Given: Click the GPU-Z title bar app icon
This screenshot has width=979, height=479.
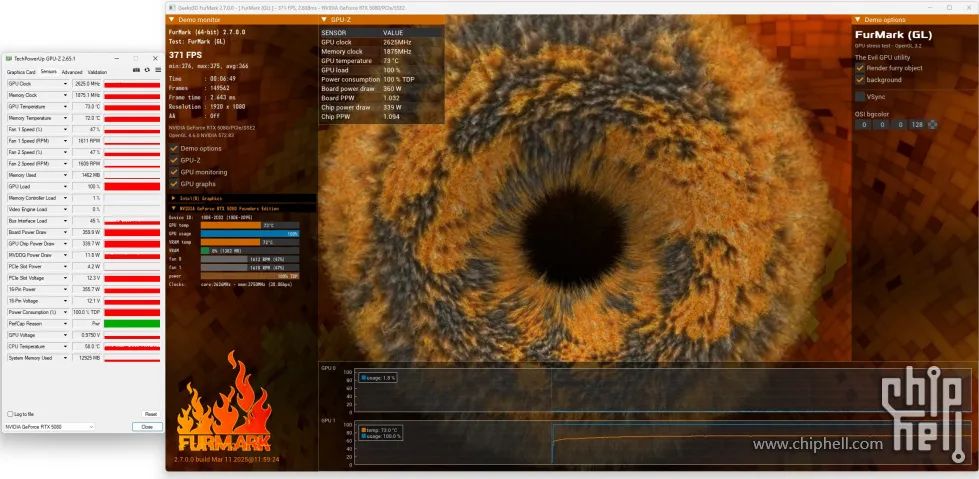Looking at the screenshot, I should click(9, 58).
